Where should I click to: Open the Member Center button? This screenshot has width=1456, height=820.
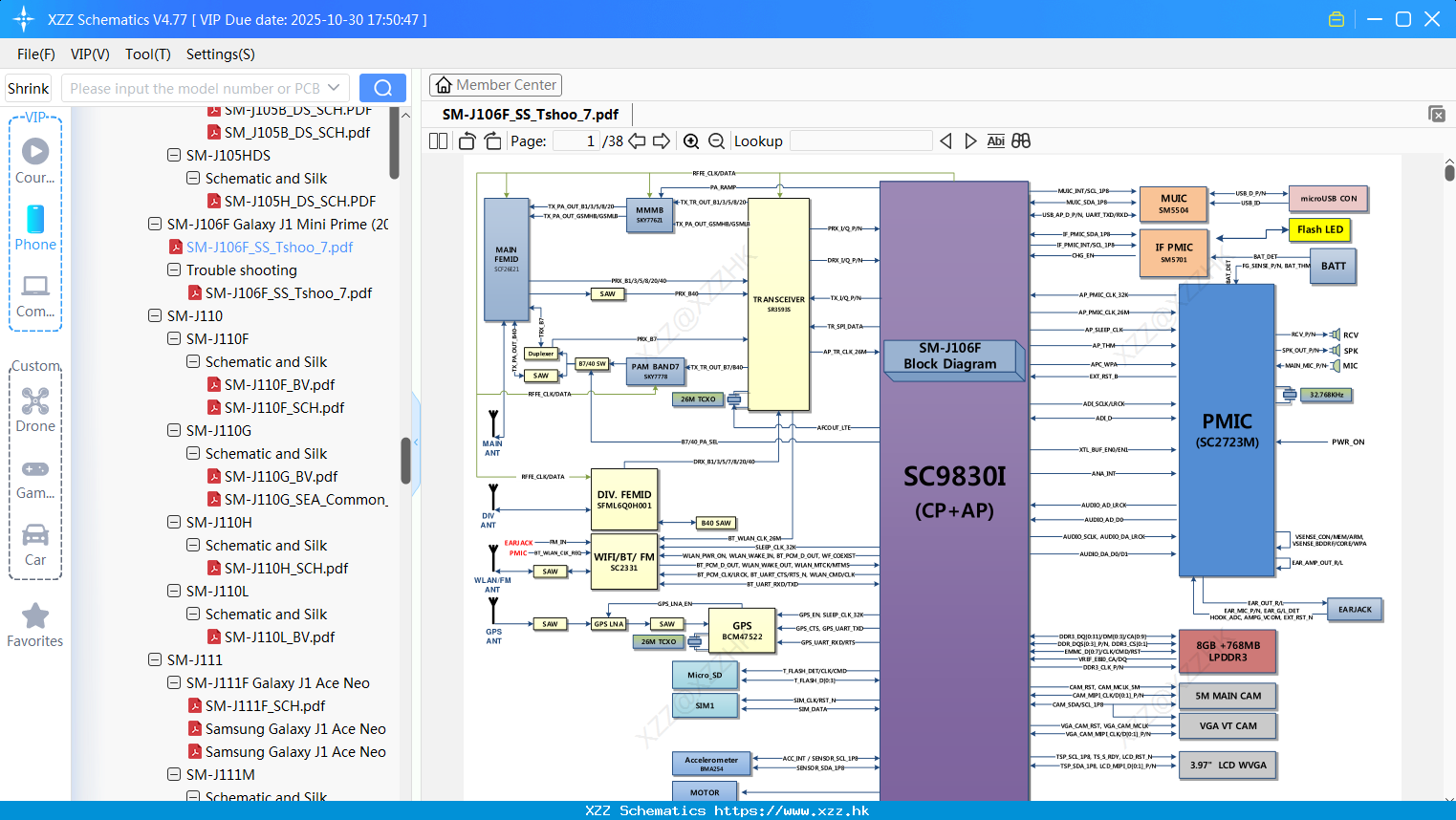point(495,85)
